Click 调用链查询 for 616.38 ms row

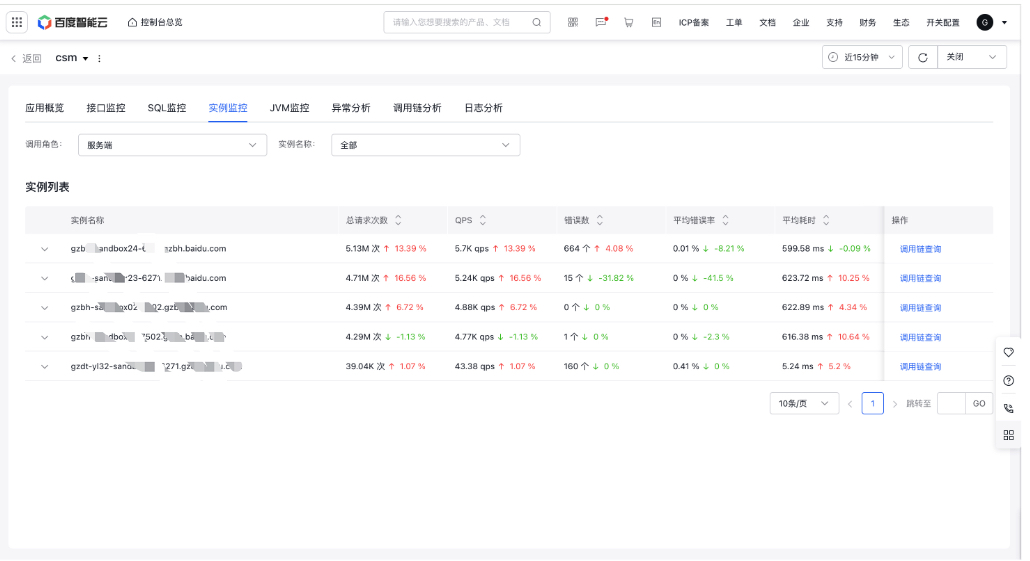[920, 337]
